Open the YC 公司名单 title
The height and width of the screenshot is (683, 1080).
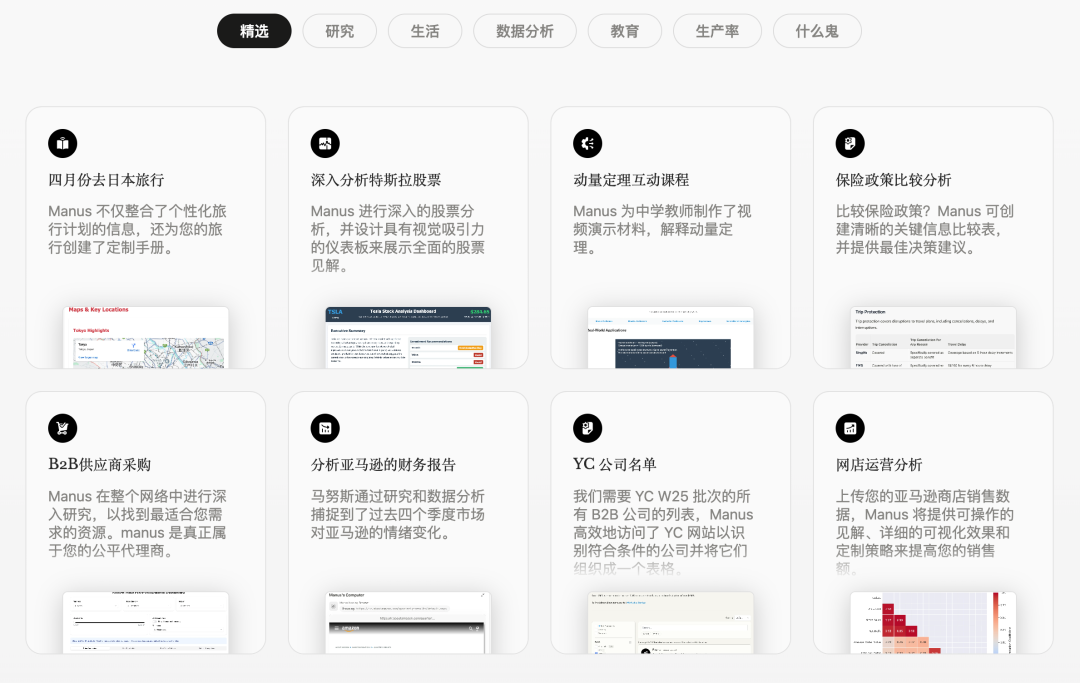click(x=614, y=465)
